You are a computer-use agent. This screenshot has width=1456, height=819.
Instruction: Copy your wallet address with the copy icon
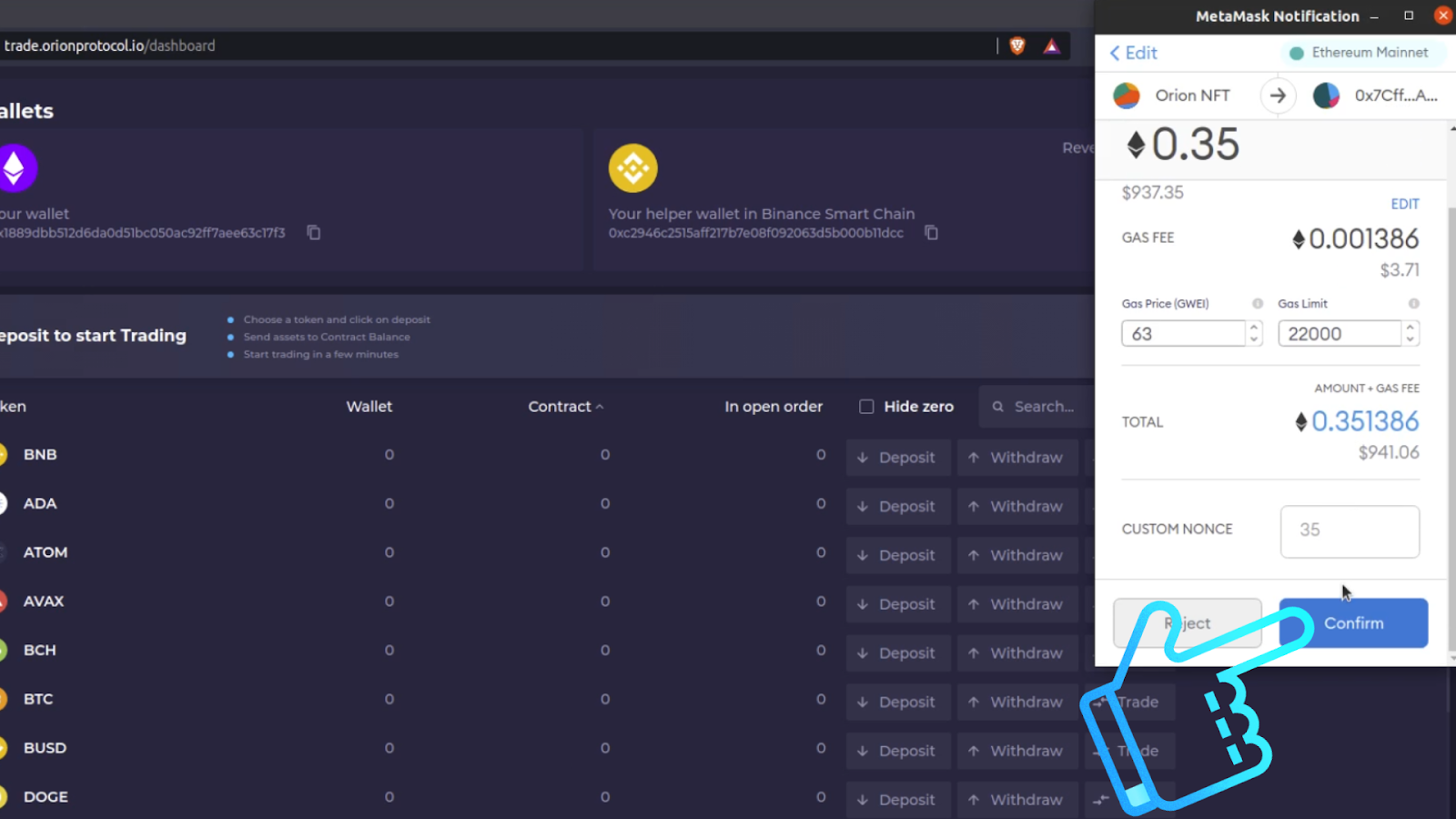314,233
